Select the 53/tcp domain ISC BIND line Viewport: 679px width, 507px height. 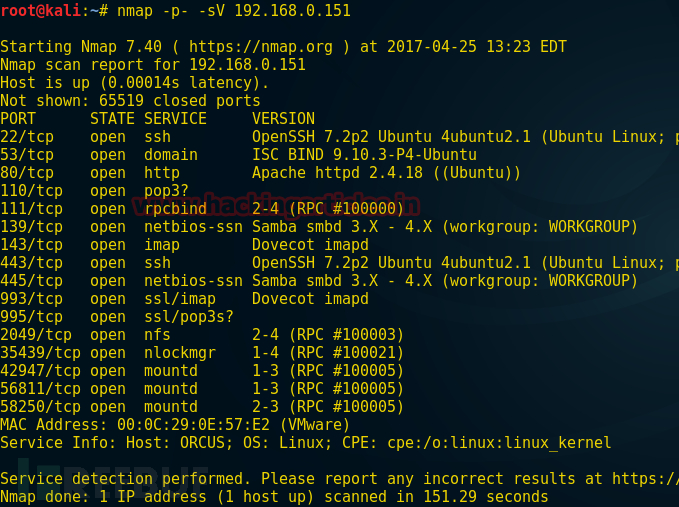pyautogui.click(x=238, y=155)
